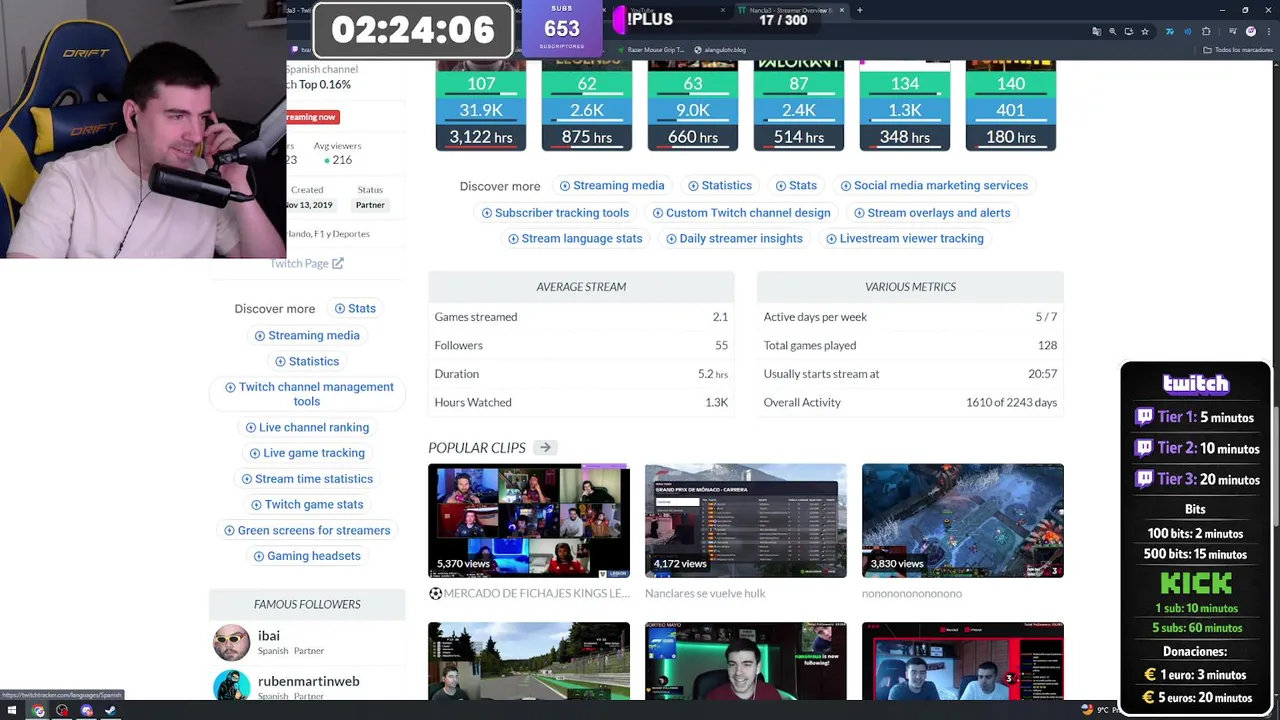Open the game card showing 348 hrs
1280x720 pixels.
(905, 105)
